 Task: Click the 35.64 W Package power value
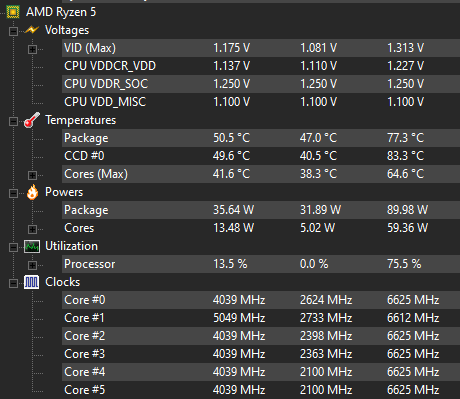(x=233, y=210)
